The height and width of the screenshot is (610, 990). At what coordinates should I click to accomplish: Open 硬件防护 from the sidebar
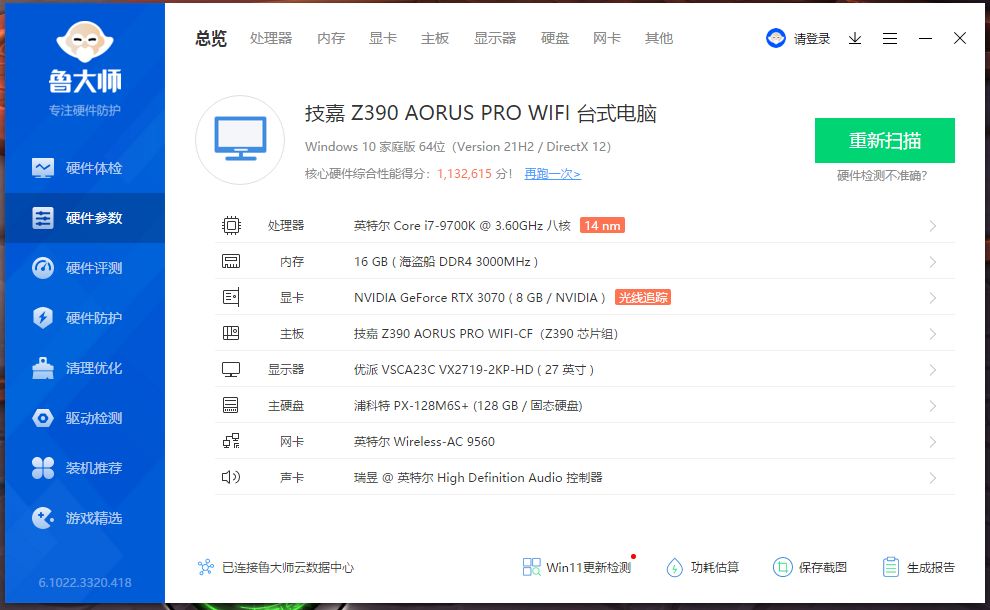point(84,317)
